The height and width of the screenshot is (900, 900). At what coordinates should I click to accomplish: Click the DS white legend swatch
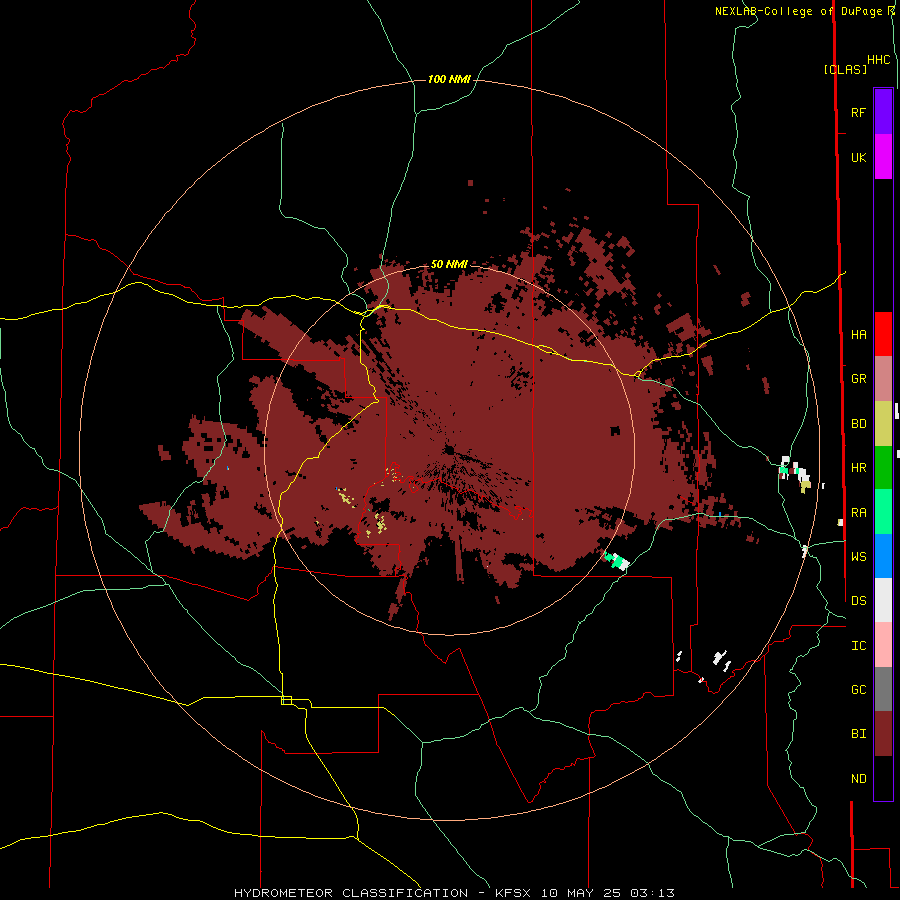pos(883,600)
